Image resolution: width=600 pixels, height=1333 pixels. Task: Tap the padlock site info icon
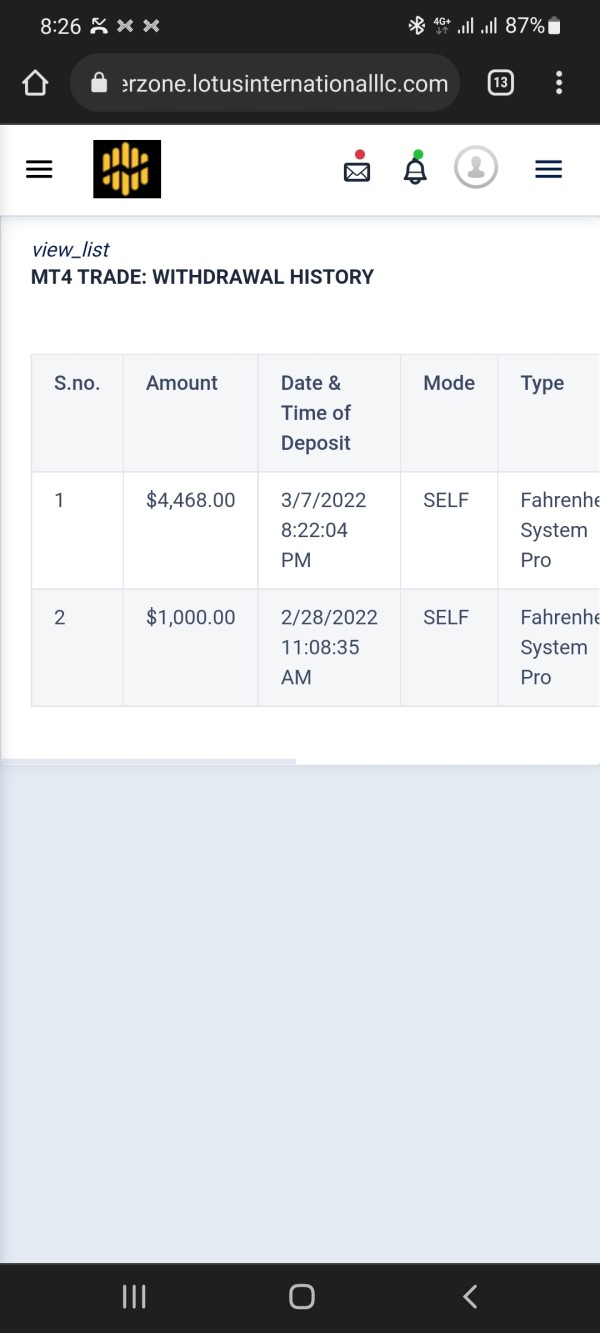pos(99,83)
